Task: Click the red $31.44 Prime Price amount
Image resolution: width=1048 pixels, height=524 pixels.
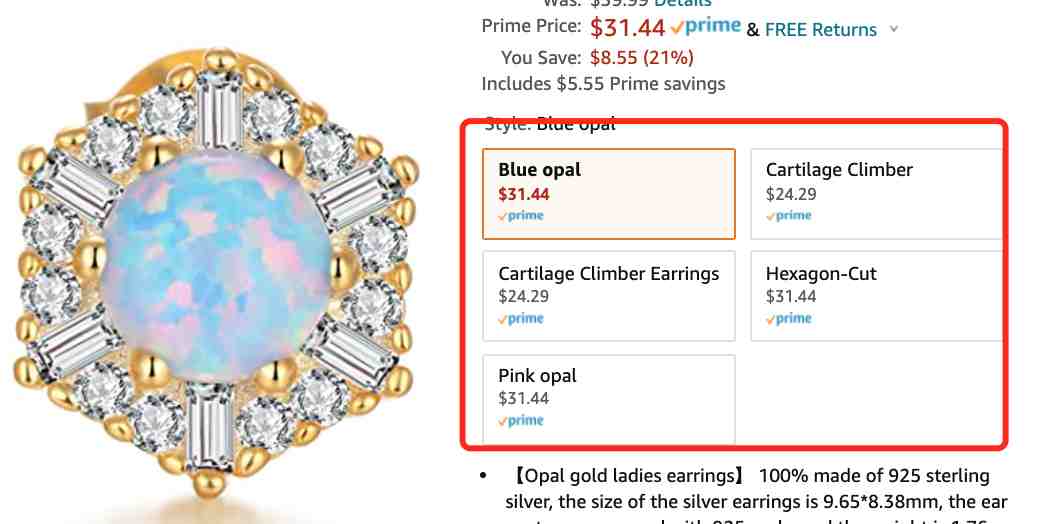Action: pos(628,27)
